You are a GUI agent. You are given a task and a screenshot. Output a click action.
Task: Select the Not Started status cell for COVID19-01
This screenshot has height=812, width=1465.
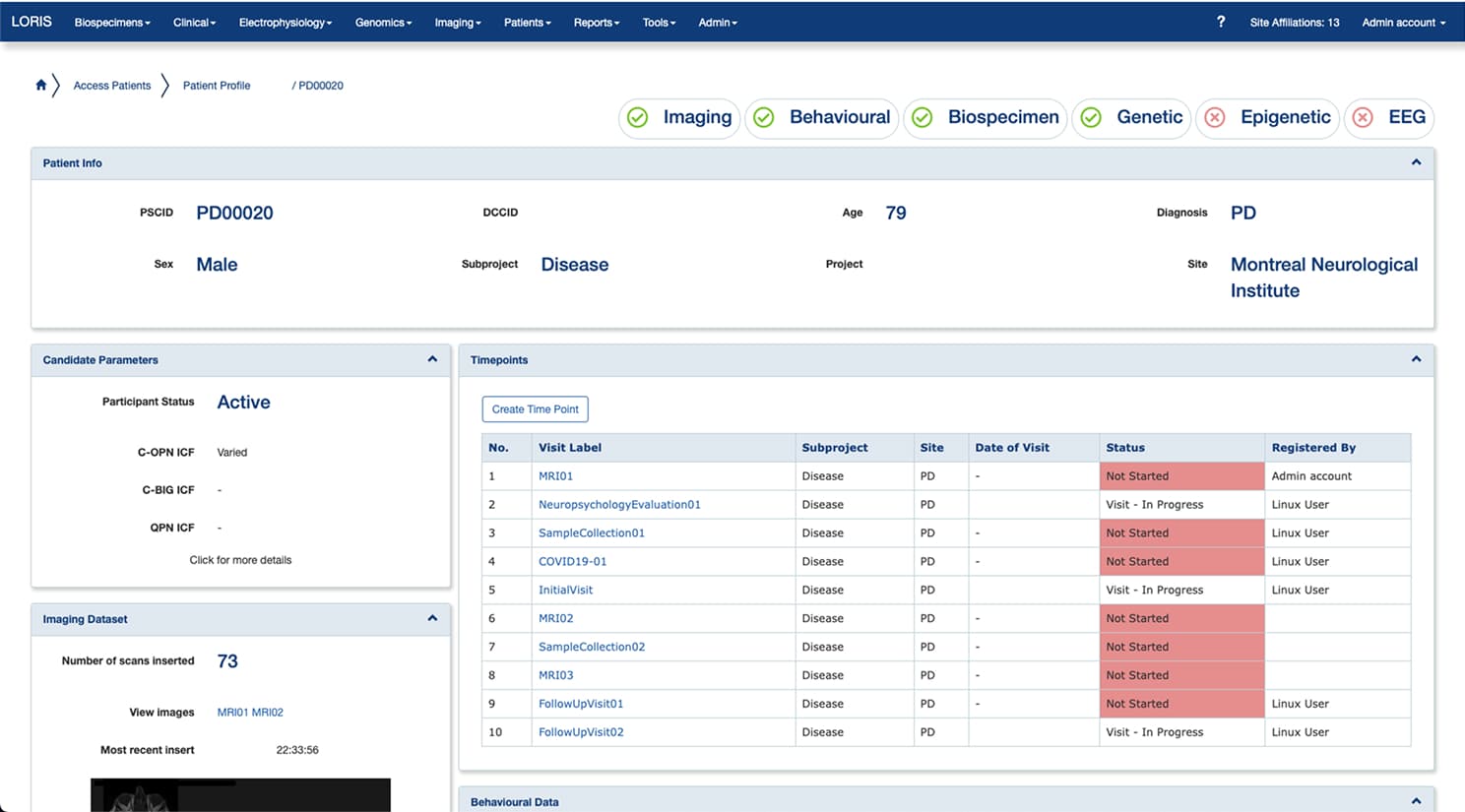[x=1180, y=561]
